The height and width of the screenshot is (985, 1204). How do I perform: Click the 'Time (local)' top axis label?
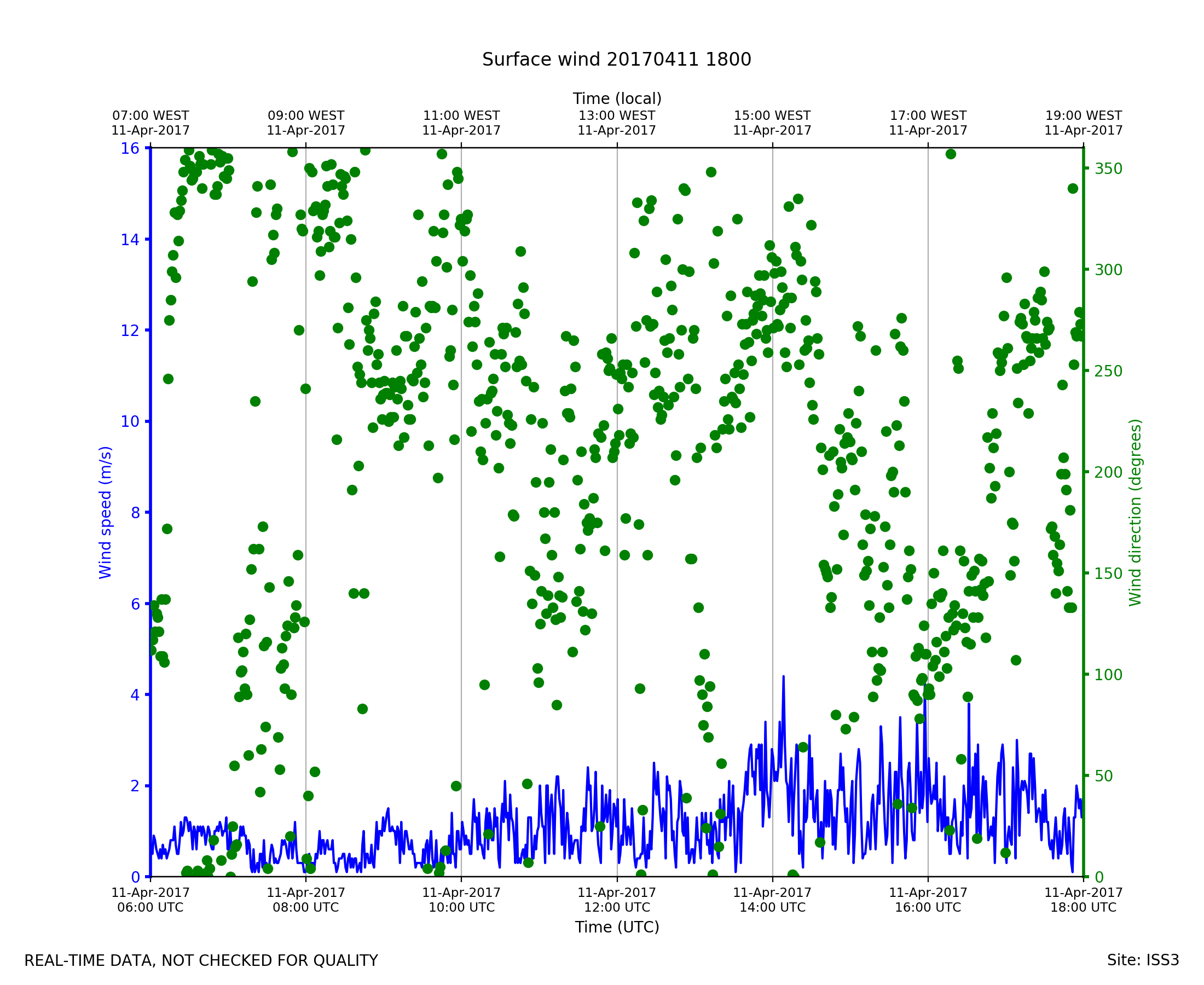coord(617,99)
